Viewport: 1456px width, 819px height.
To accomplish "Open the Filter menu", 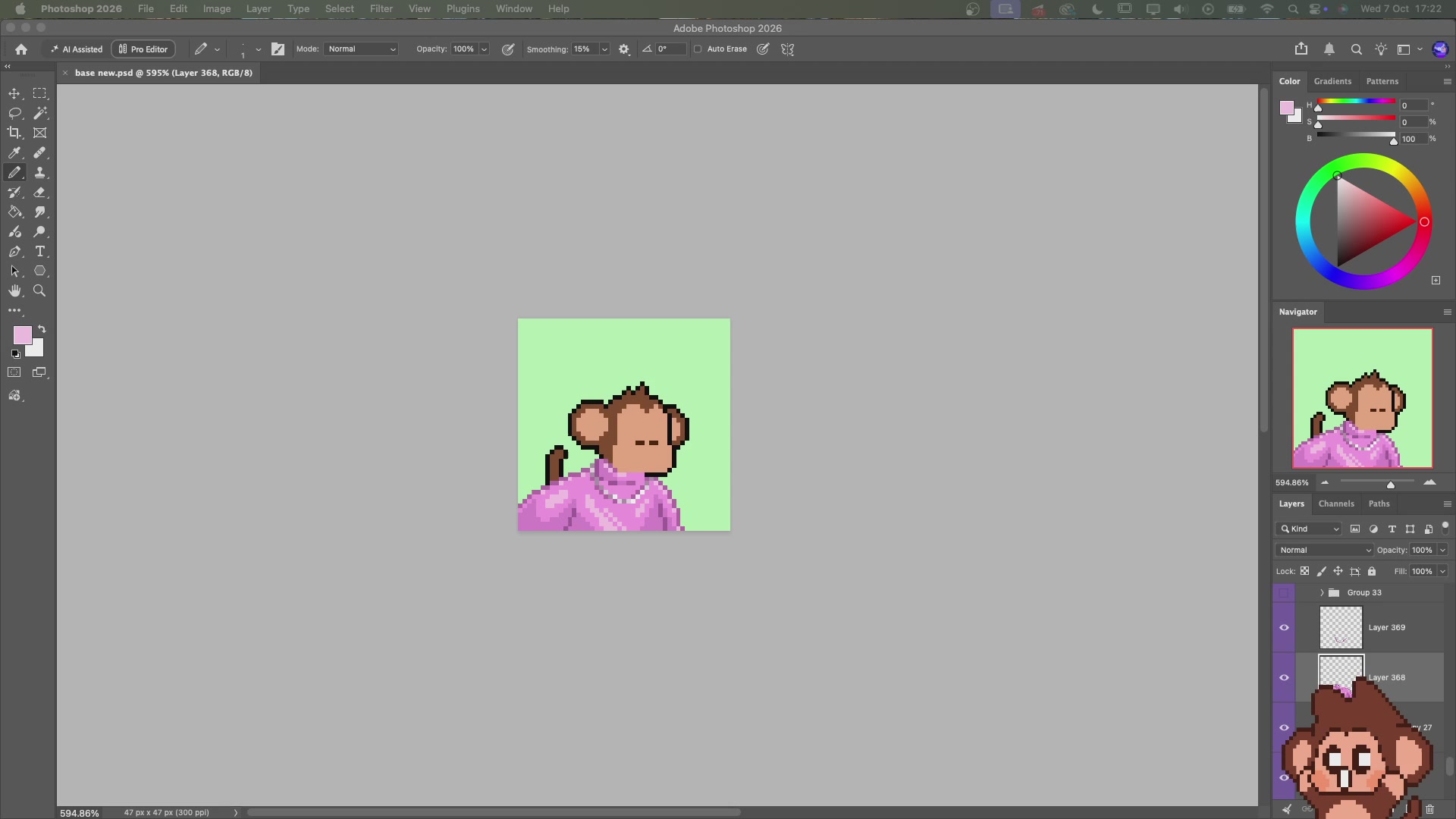I will tap(381, 8).
